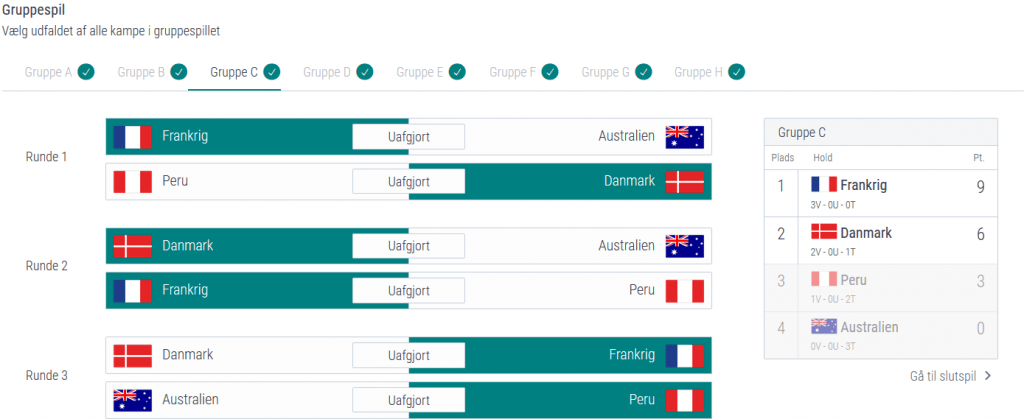Click the arrow next to Gå til slutspil
This screenshot has width=1024, height=419.
pos(988,376)
